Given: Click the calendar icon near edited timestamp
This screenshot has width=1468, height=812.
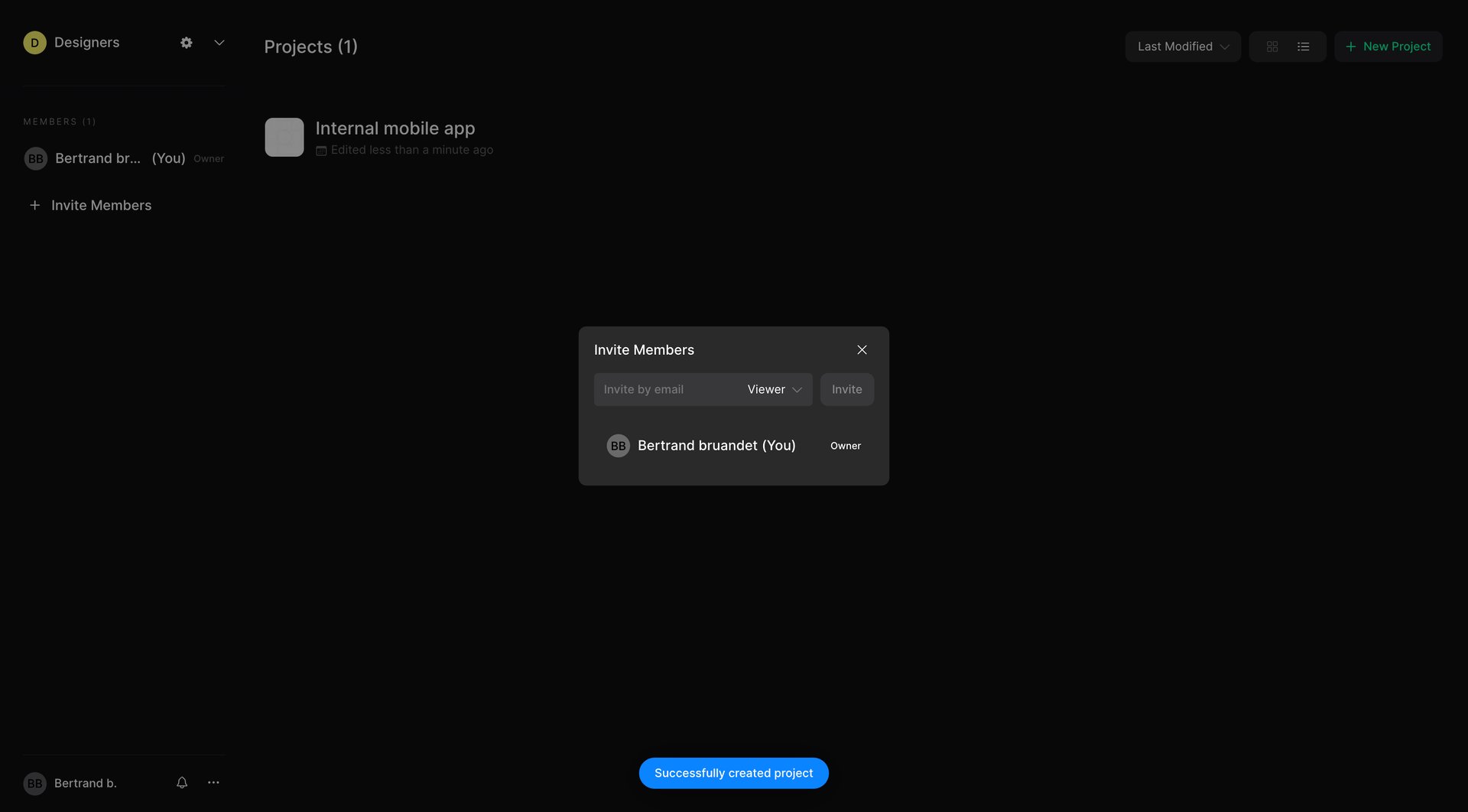Looking at the screenshot, I should point(321,150).
